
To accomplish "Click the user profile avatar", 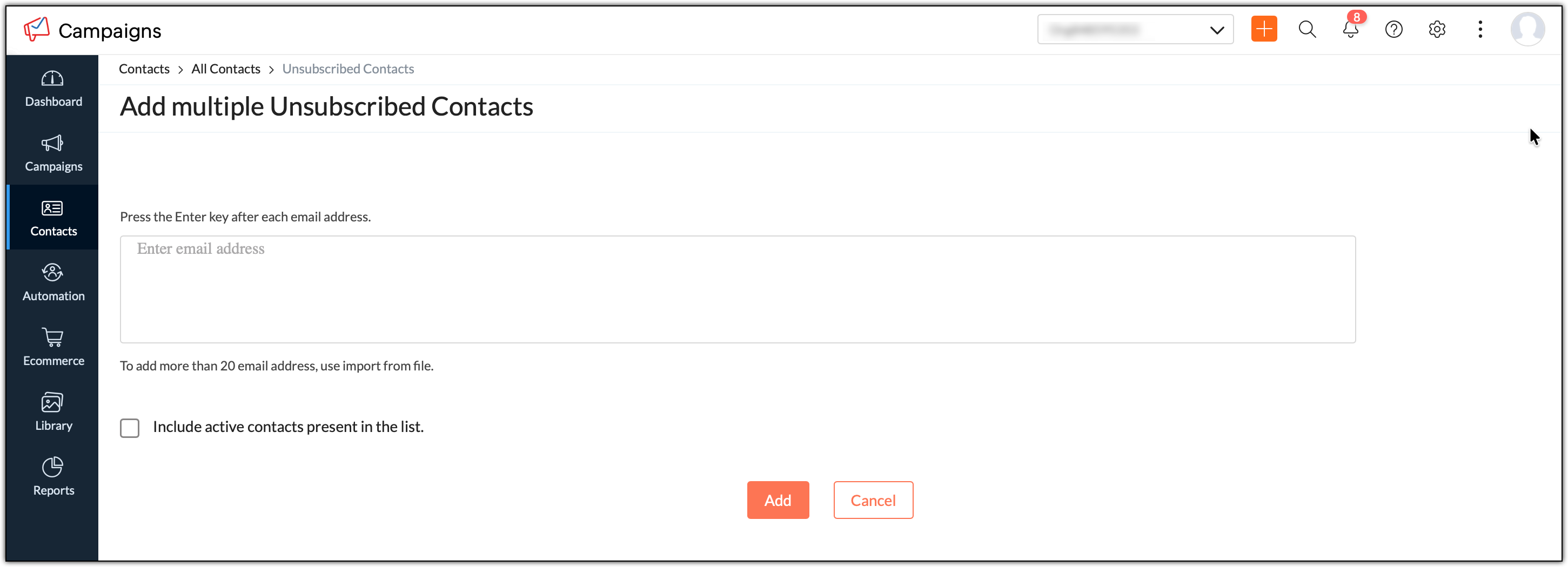I will tap(1527, 29).
